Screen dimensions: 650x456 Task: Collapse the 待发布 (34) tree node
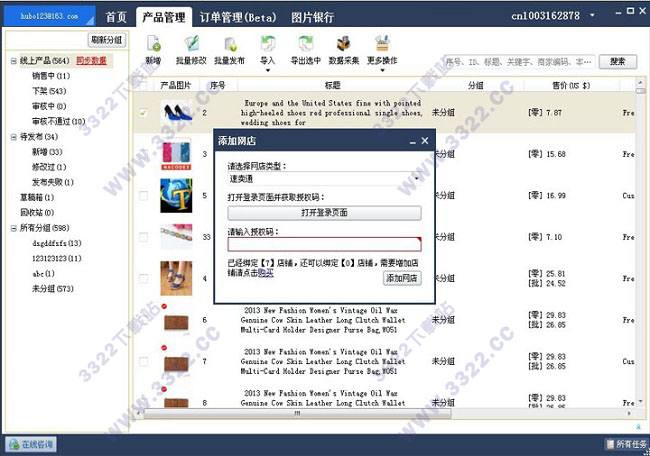click(x=14, y=137)
